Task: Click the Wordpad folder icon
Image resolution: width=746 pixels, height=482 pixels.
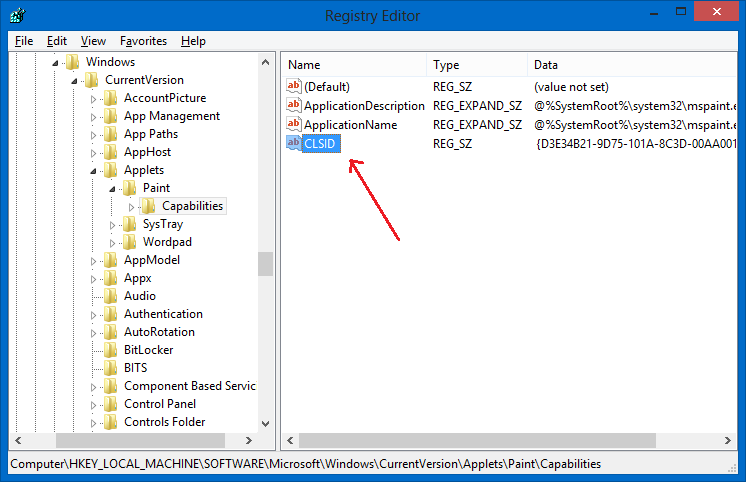Action: coord(130,242)
